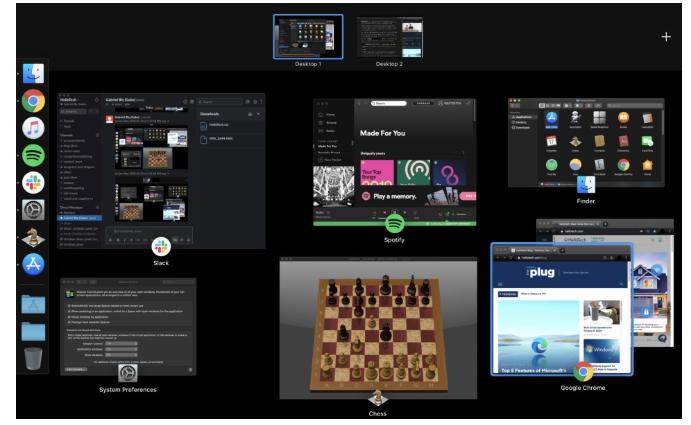Click the album artwork in Spotify sidebar
This screenshot has width=691, height=425.
[334, 186]
